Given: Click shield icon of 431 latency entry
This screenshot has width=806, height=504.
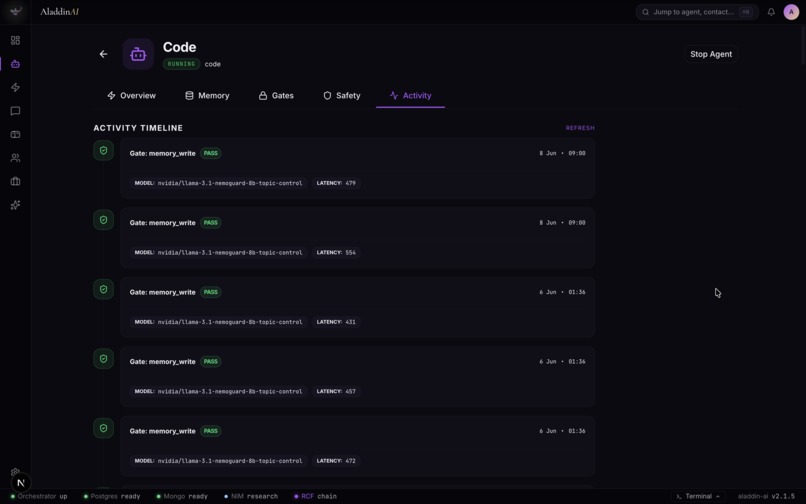Looking at the screenshot, I should [103, 290].
